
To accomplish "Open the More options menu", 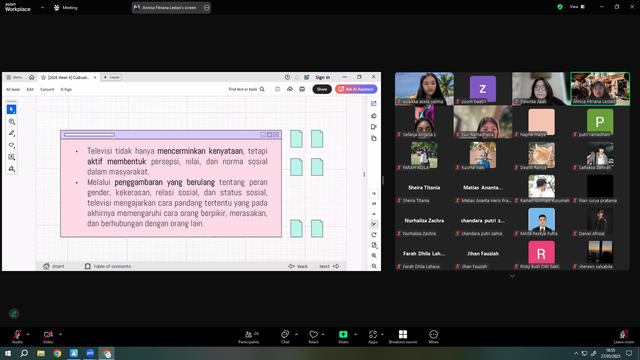I will tap(433, 337).
